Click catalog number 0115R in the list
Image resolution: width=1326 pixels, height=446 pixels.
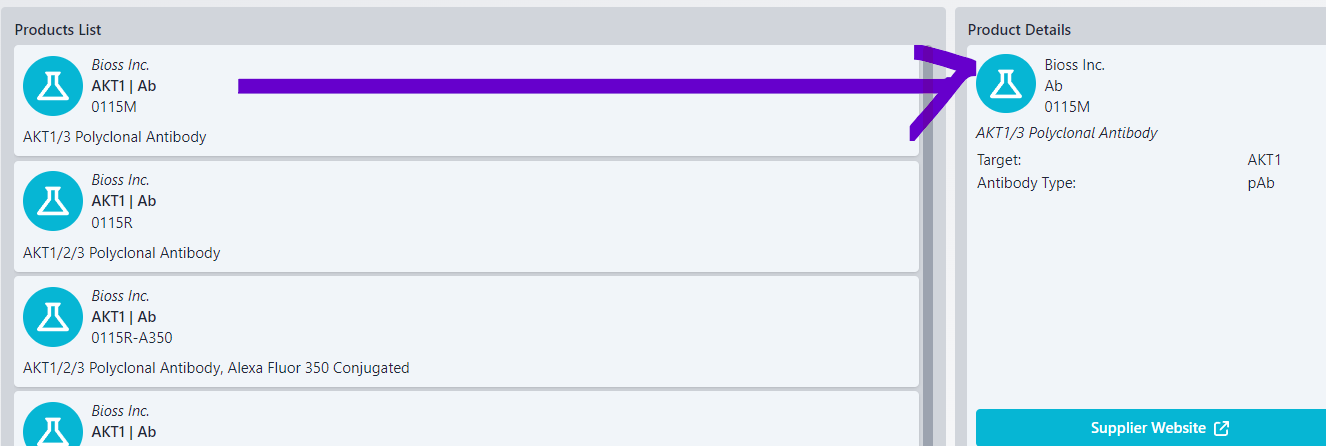tap(112, 222)
